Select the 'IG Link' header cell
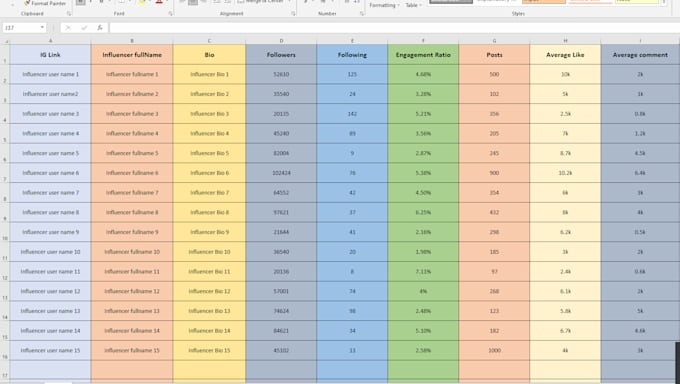Screen dimensions: 680x384 (50, 55)
